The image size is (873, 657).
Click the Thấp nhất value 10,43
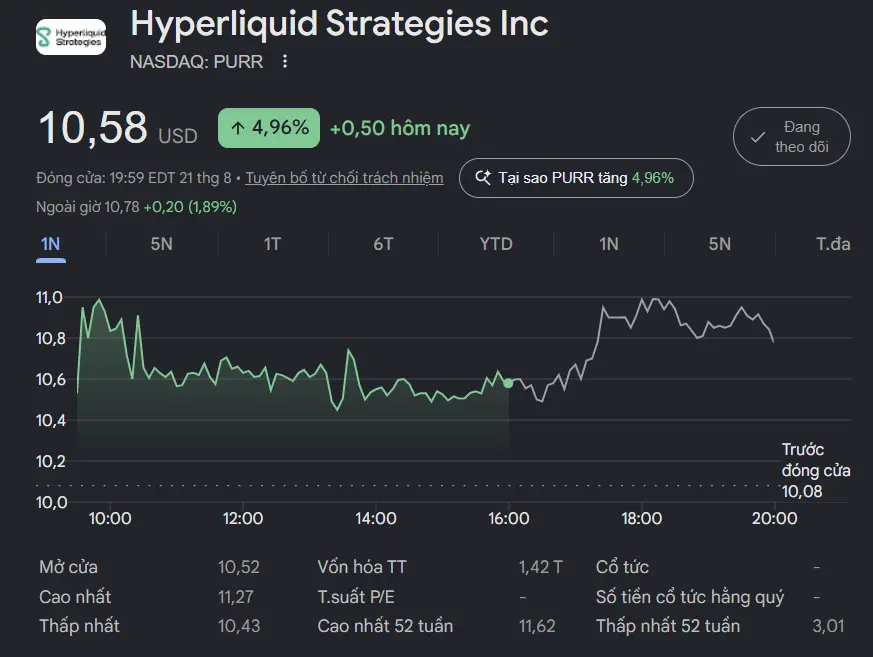coord(239,626)
